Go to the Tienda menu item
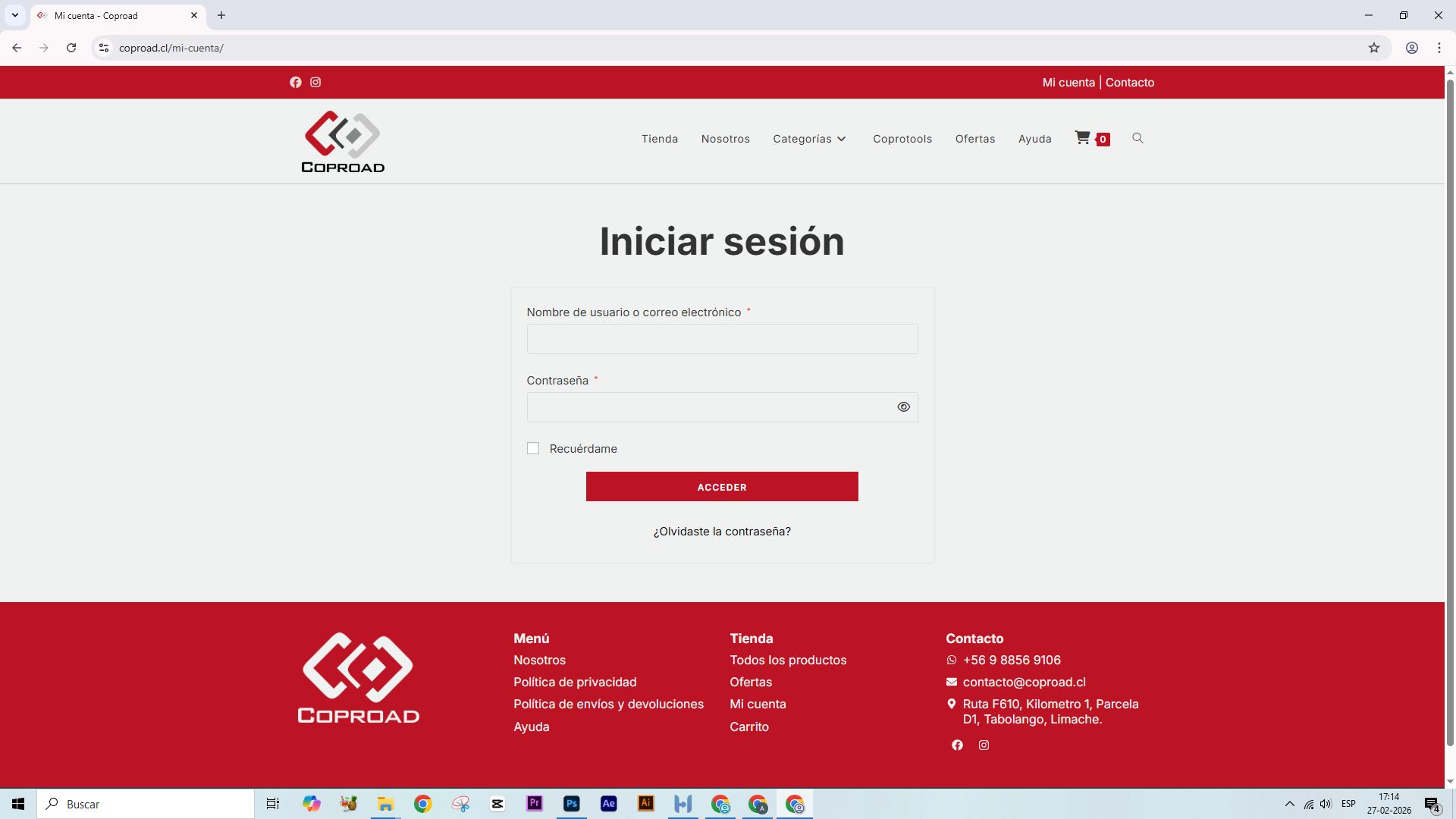 659,139
